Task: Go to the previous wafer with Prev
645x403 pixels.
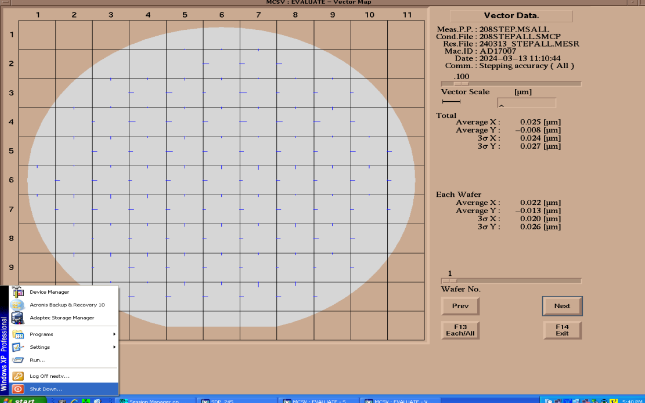Action: point(460,305)
